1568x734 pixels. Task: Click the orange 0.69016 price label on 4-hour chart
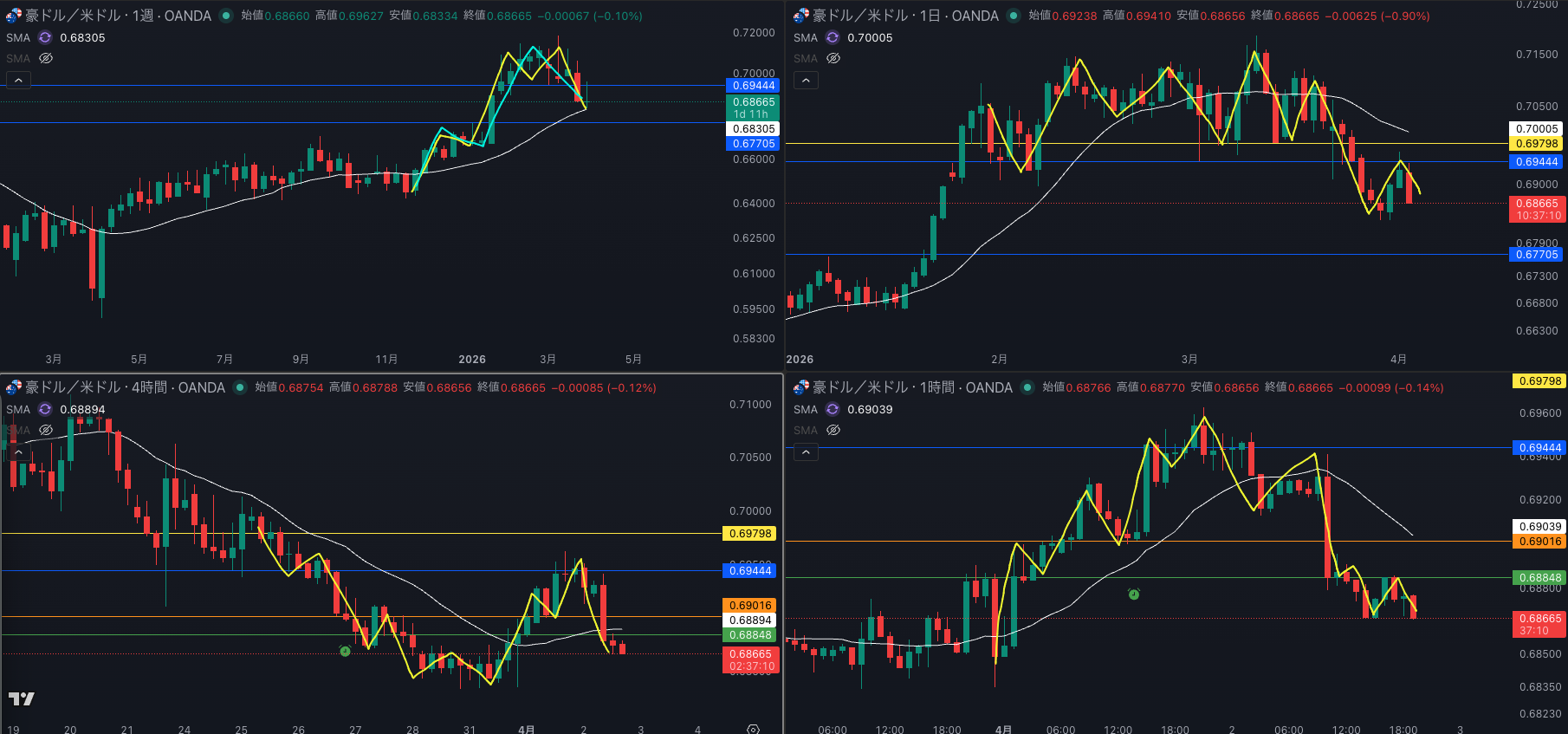tap(750, 605)
